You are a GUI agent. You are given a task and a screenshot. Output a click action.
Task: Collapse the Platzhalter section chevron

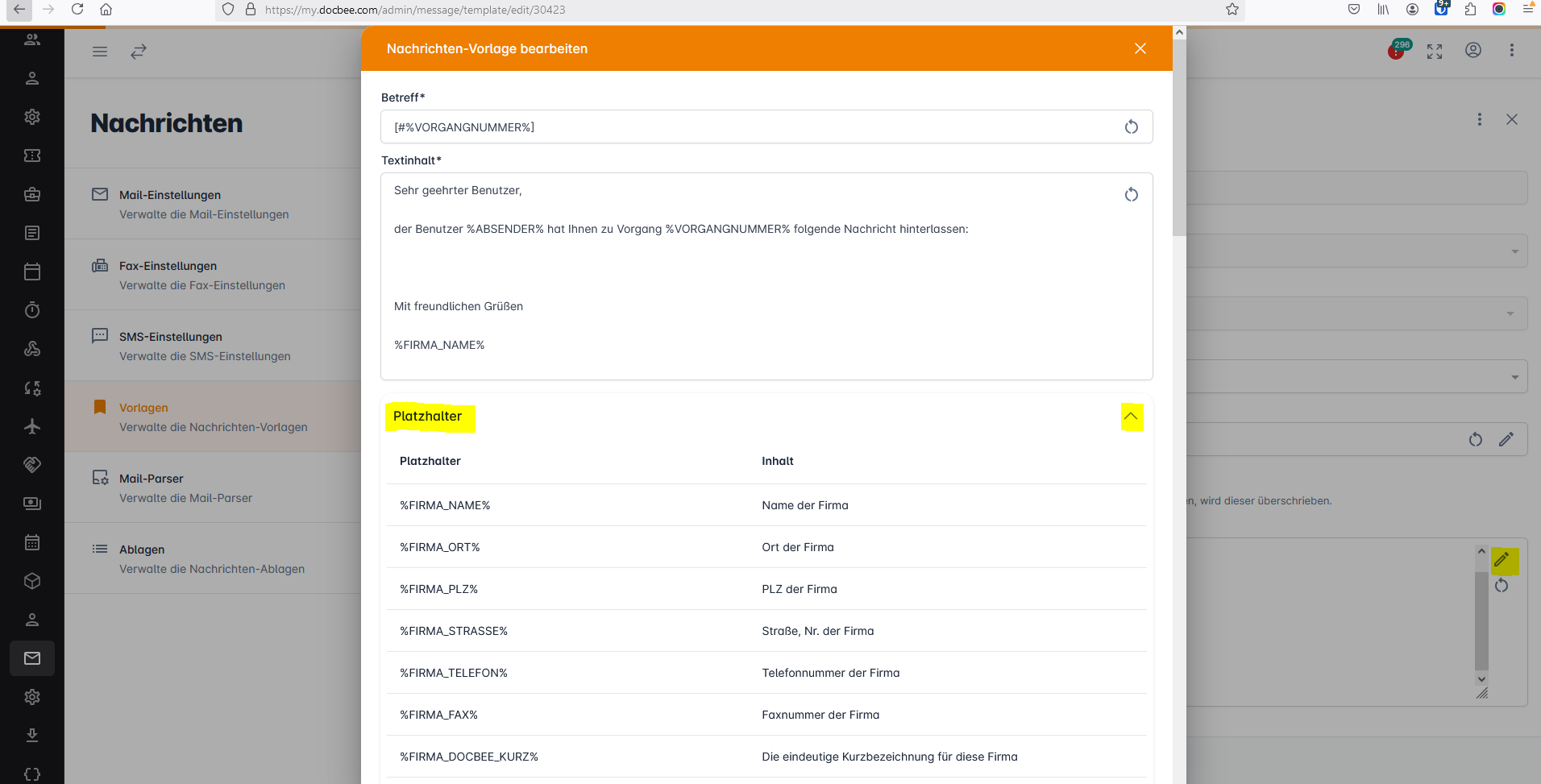1132,417
